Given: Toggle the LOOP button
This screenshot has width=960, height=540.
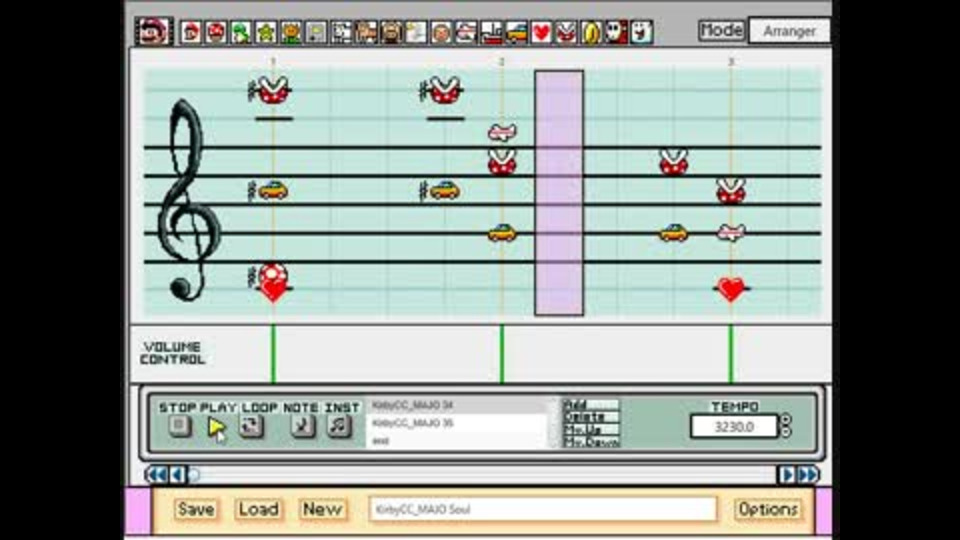Looking at the screenshot, I should pos(252,426).
